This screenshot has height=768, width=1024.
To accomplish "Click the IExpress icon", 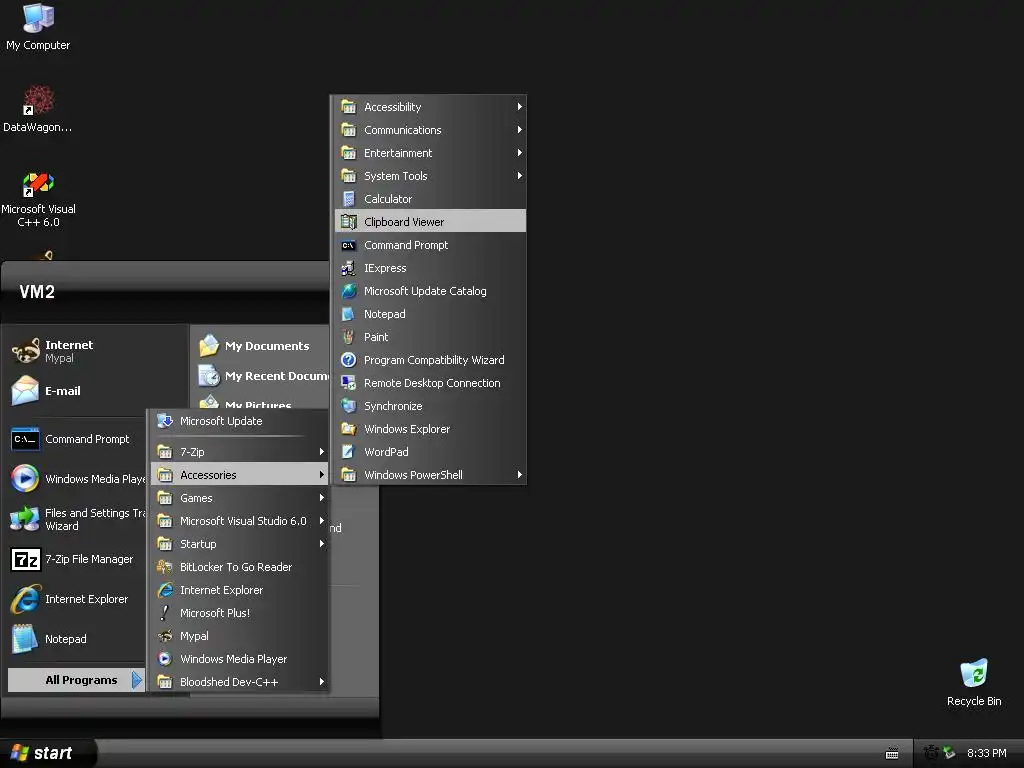I will tap(349, 268).
